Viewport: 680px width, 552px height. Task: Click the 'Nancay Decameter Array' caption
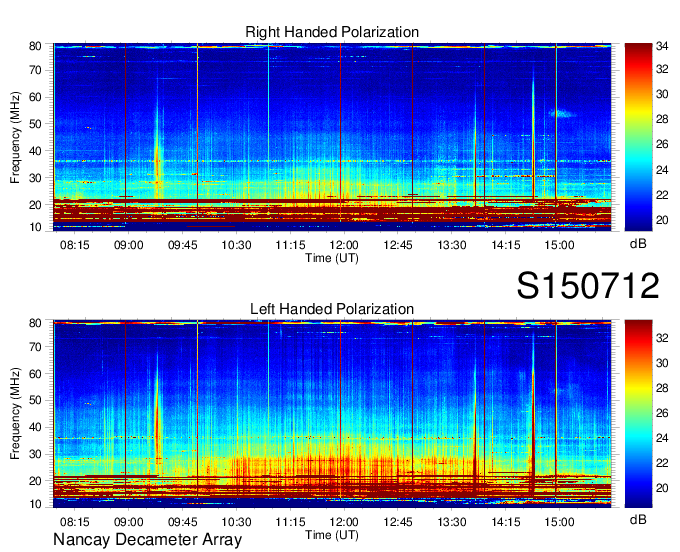147,540
